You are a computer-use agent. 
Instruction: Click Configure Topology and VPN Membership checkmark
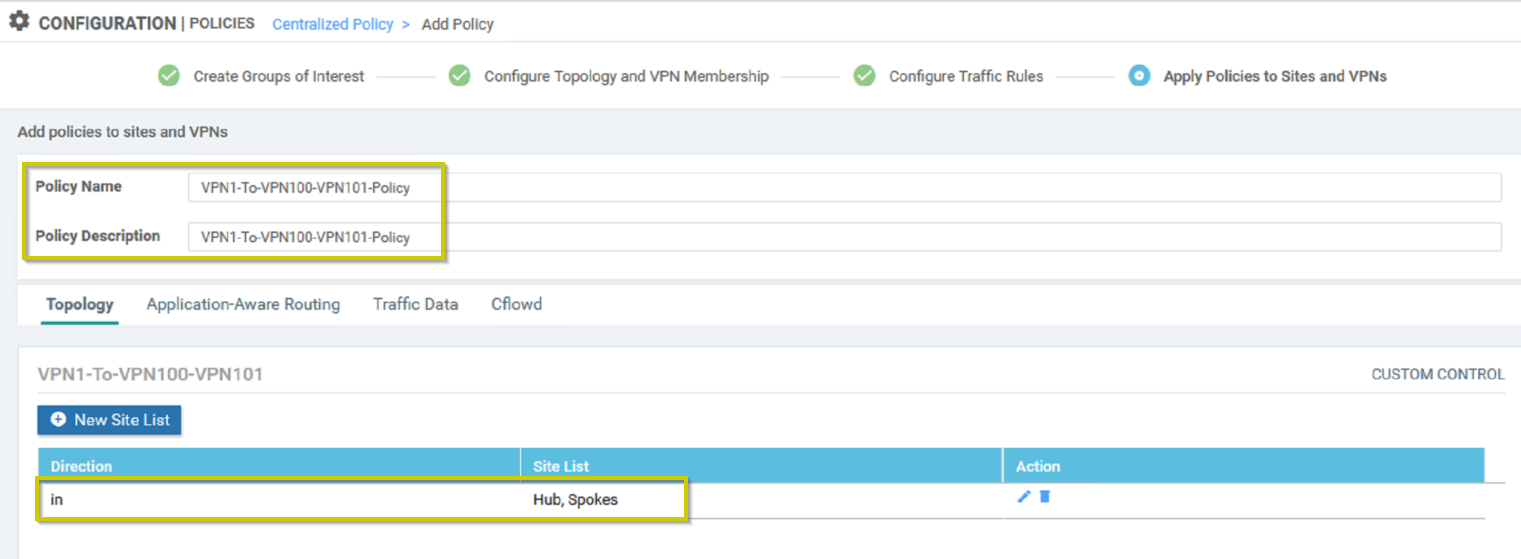coord(459,76)
